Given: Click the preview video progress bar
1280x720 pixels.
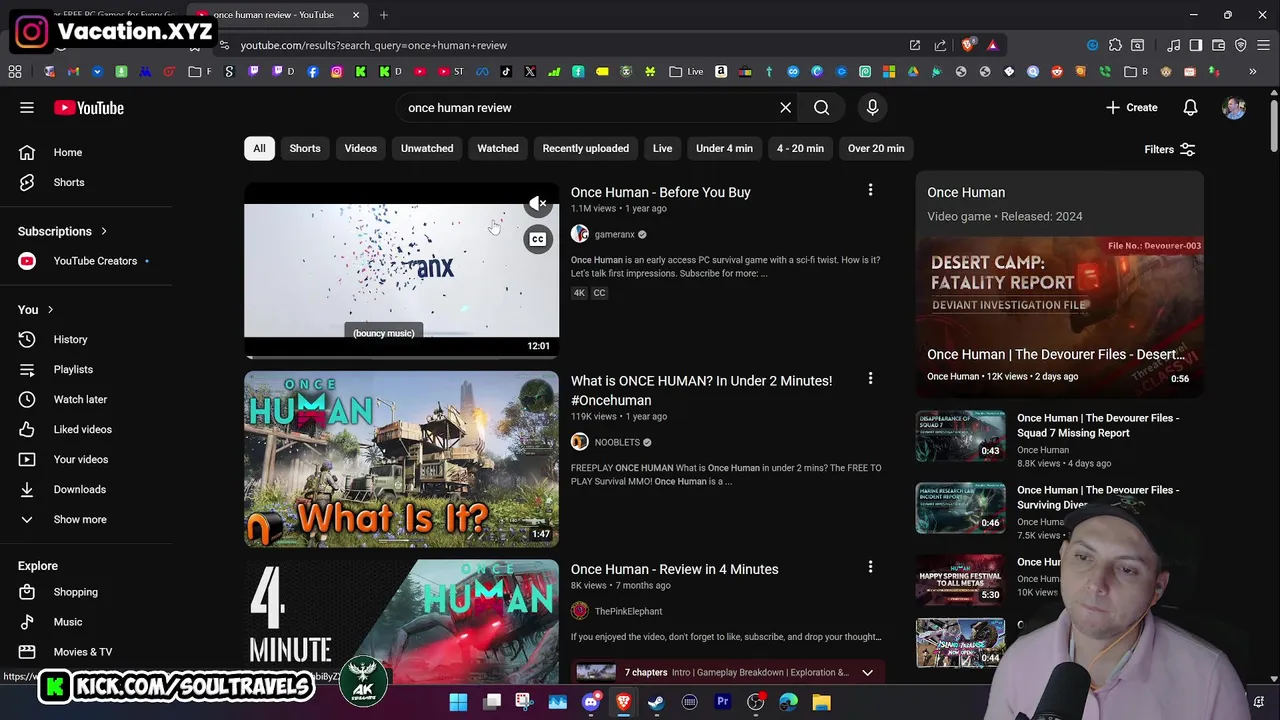Looking at the screenshot, I should coord(401,356).
